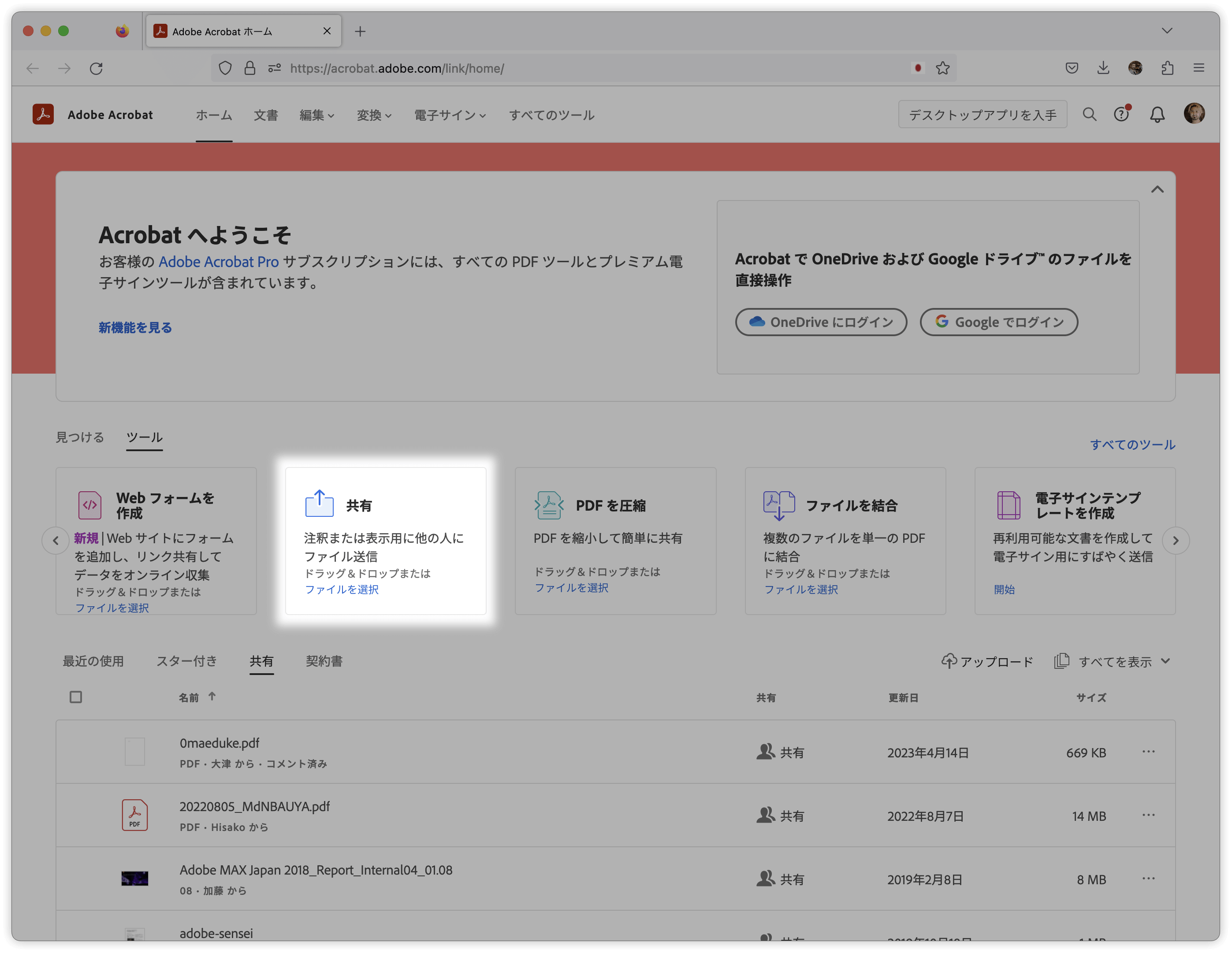This screenshot has height=953, width=1232.
Task: Open the Acrobat user profile avatar
Action: tap(1194, 114)
